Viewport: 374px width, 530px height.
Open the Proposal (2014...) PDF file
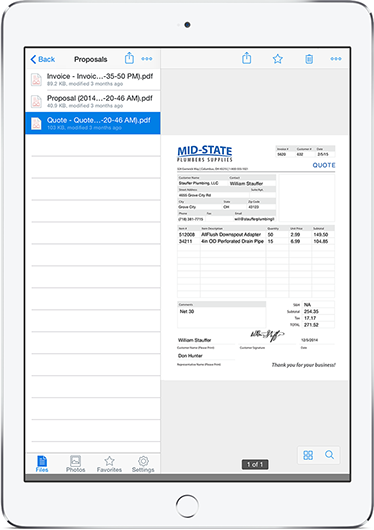click(93, 101)
